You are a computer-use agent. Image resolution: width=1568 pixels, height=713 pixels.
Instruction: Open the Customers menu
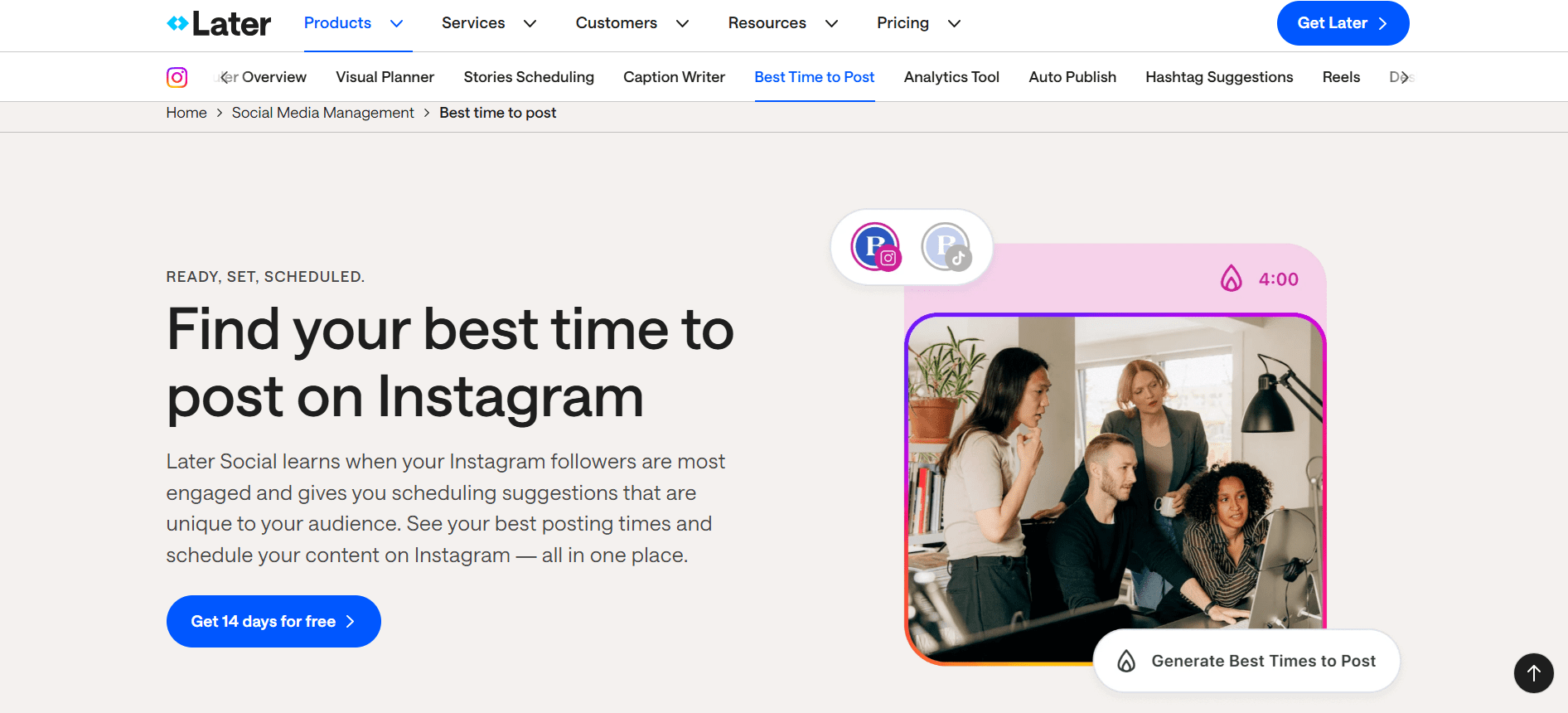click(x=617, y=23)
